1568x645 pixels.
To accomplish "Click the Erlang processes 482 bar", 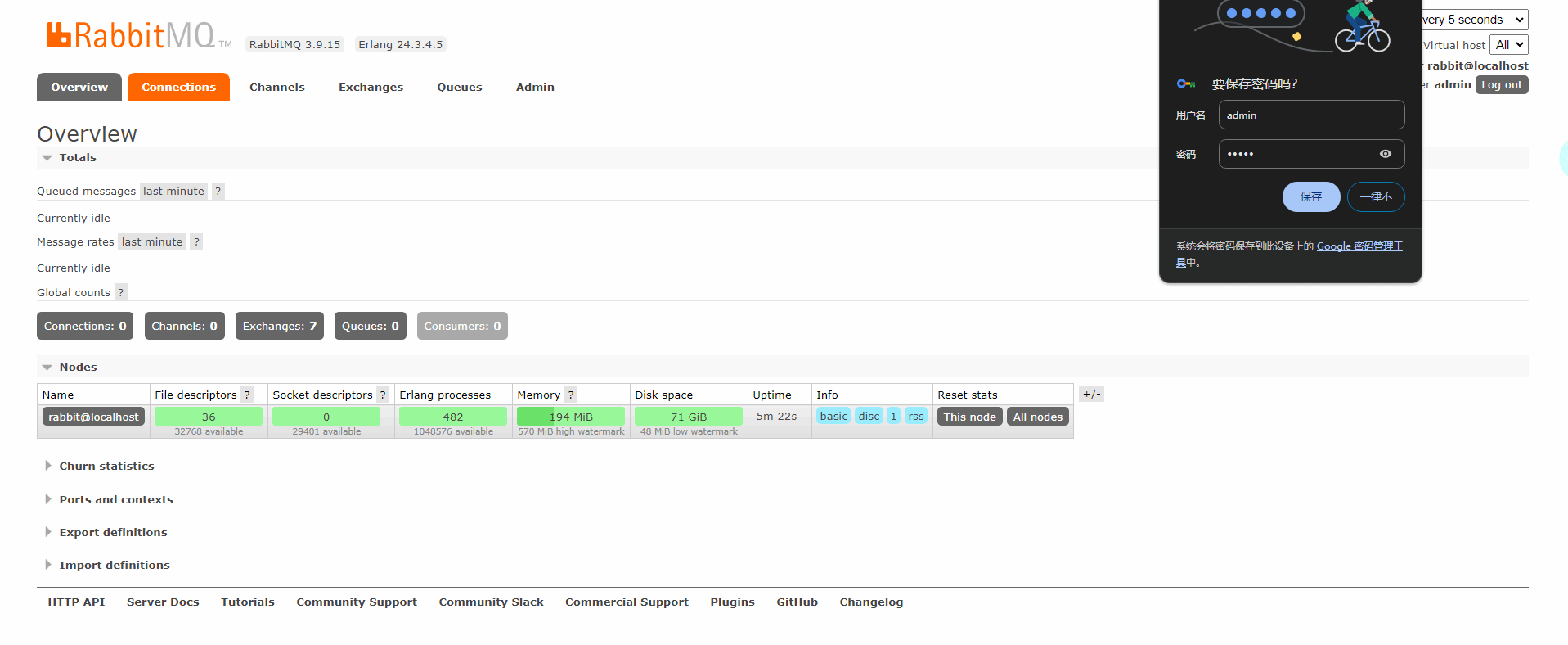I will [453, 417].
